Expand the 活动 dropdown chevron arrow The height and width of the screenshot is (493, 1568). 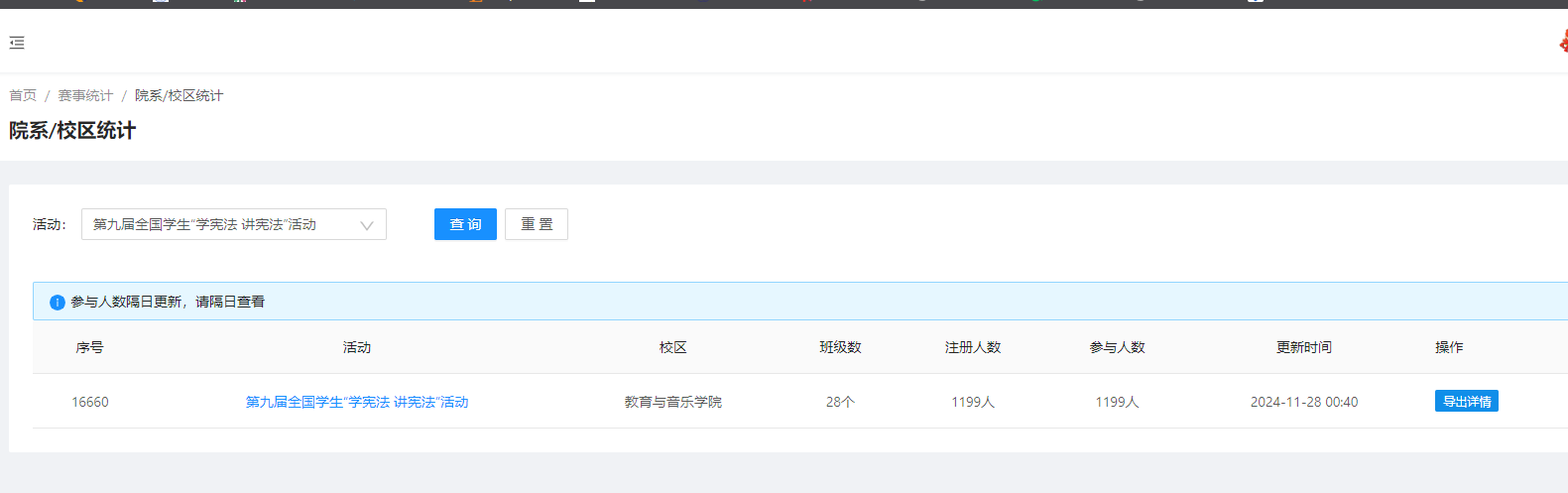pyautogui.click(x=367, y=225)
